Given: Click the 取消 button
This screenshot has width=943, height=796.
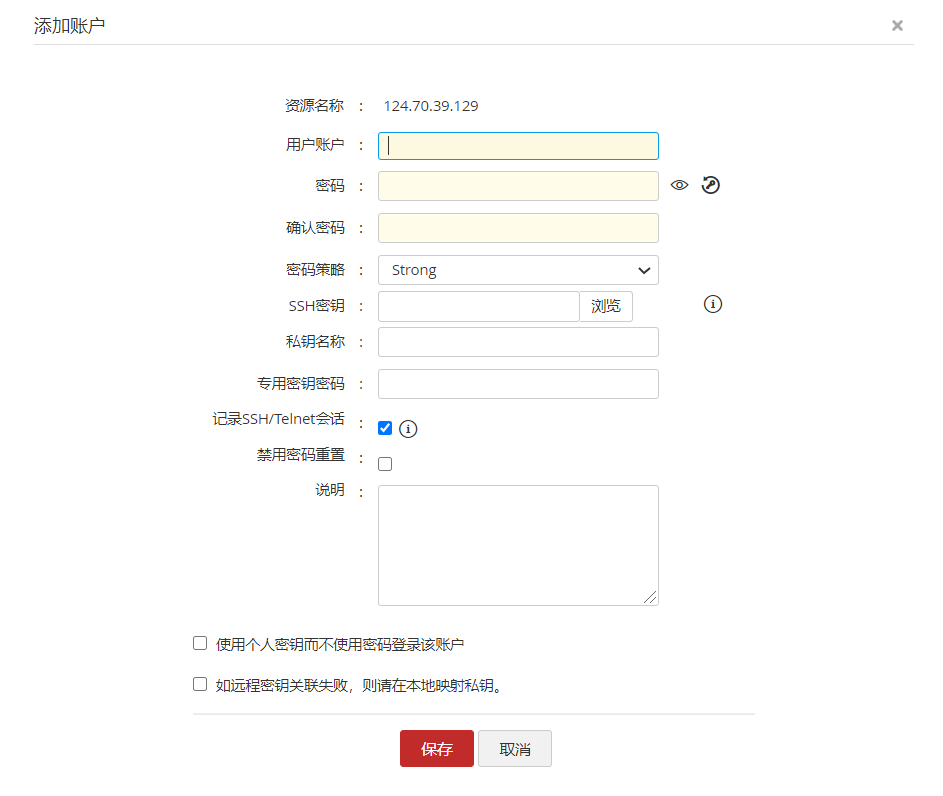Looking at the screenshot, I should pyautogui.click(x=515, y=749).
